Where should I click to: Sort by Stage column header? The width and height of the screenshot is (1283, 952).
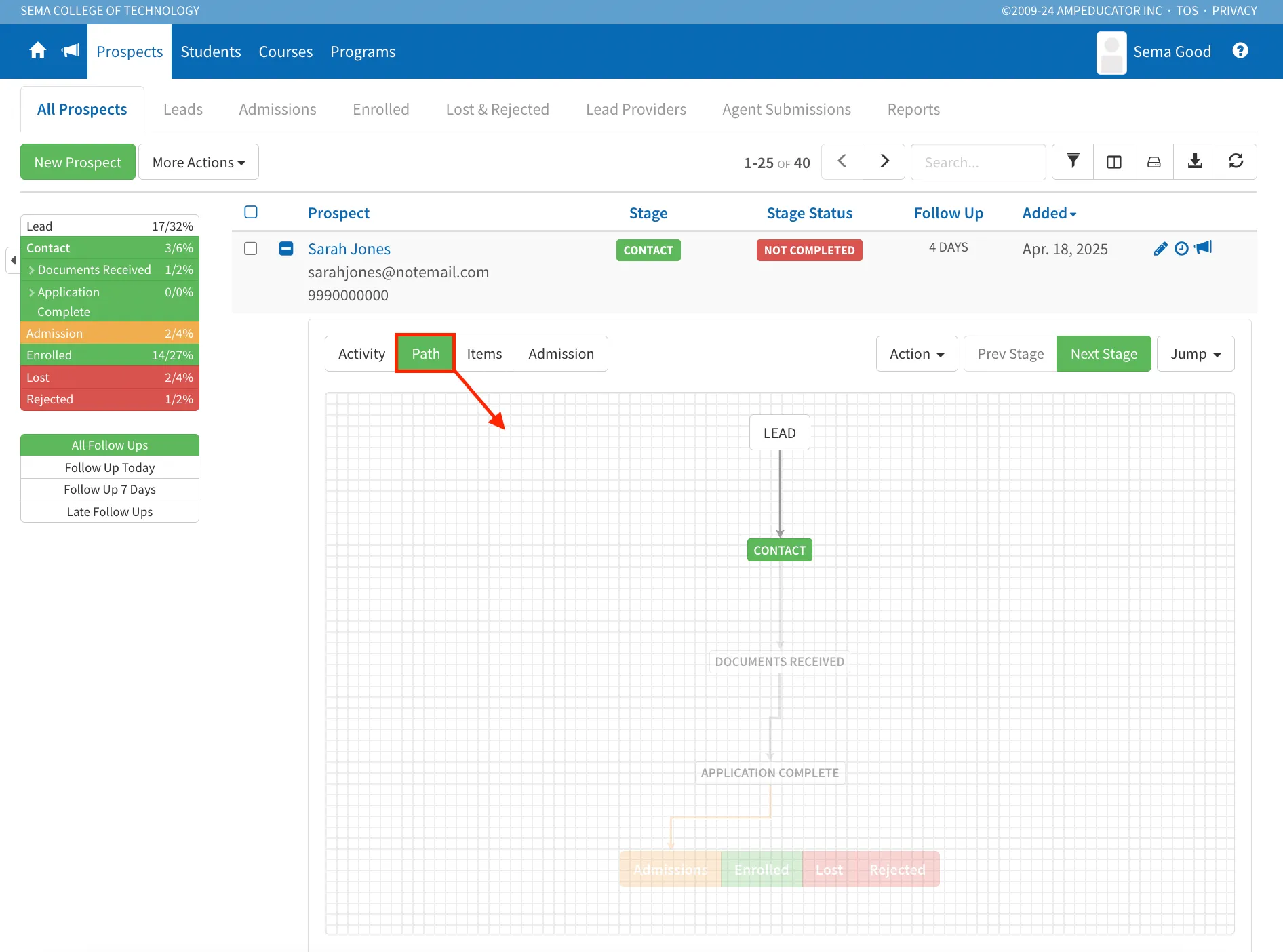[x=648, y=213]
